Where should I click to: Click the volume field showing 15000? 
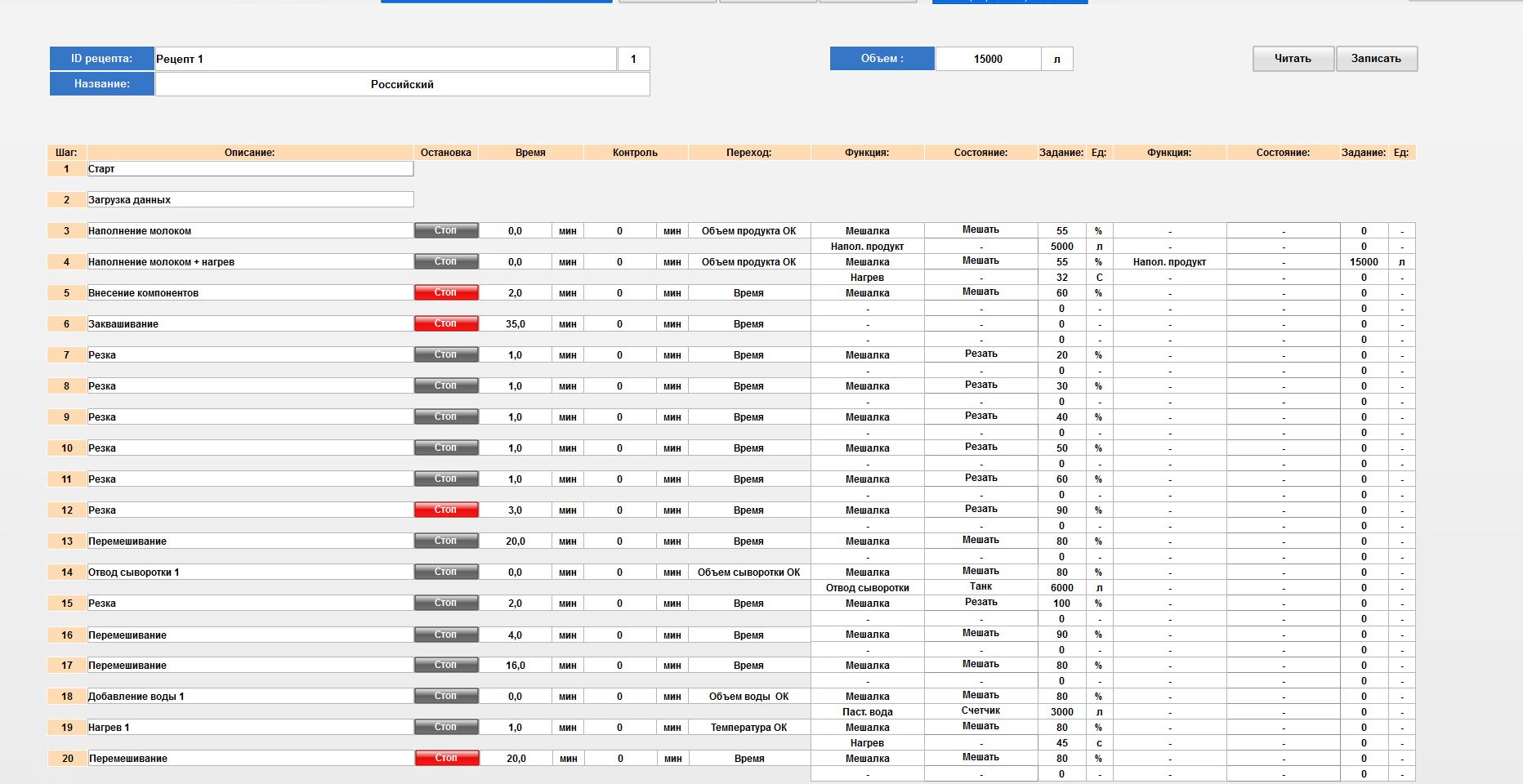point(988,59)
